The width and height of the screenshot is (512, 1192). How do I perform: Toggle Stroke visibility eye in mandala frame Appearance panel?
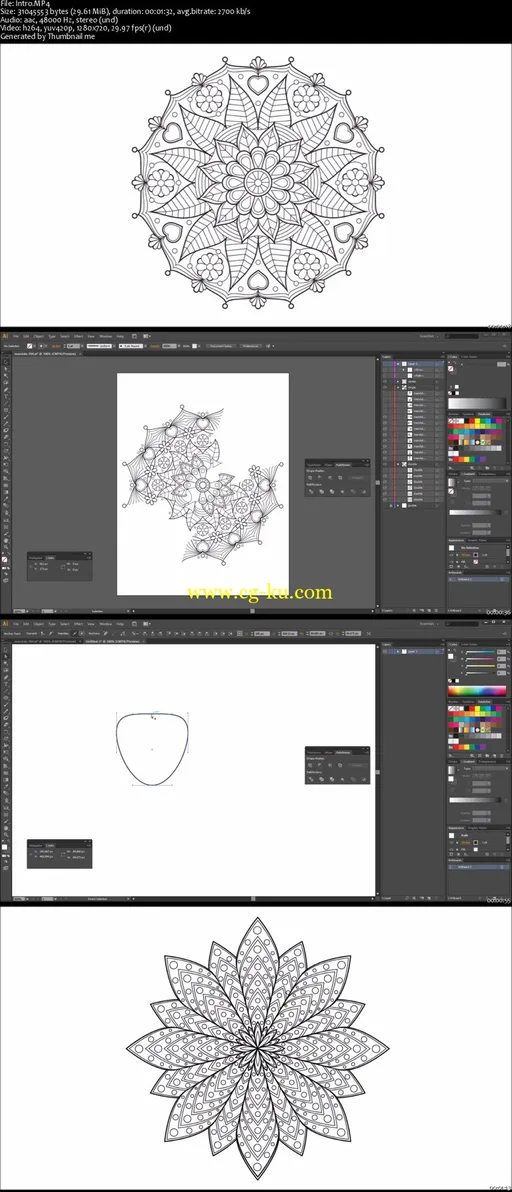click(451, 555)
